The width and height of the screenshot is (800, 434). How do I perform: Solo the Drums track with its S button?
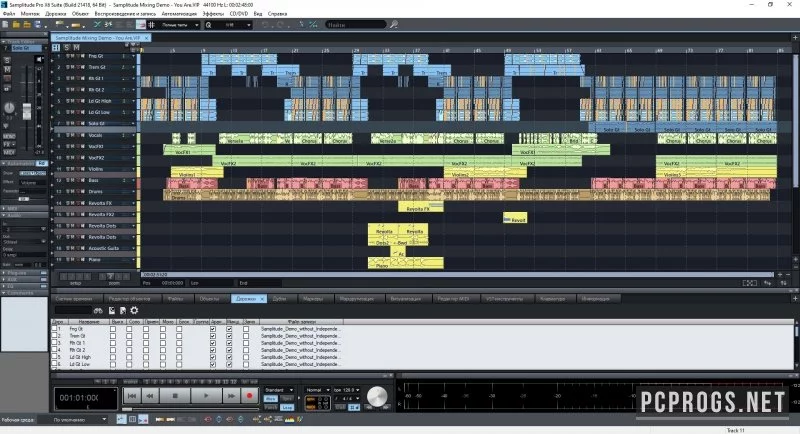67,192
